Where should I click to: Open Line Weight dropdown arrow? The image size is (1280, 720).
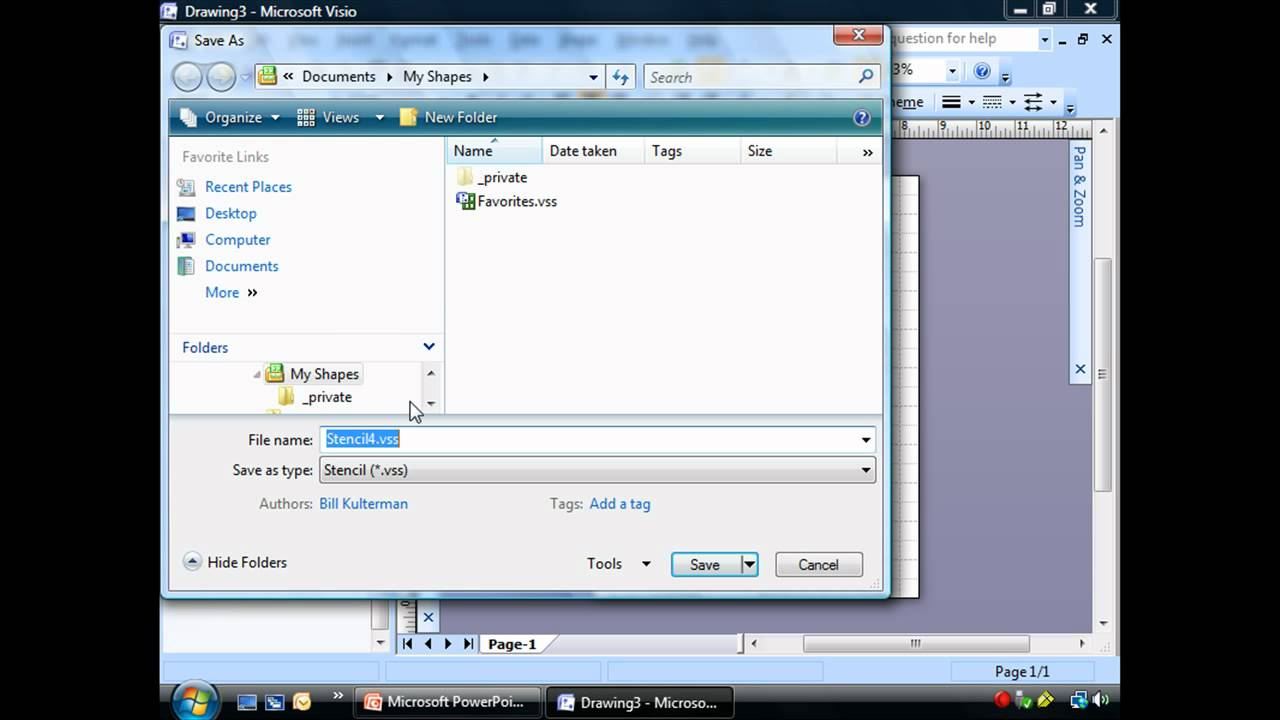[x=970, y=102]
